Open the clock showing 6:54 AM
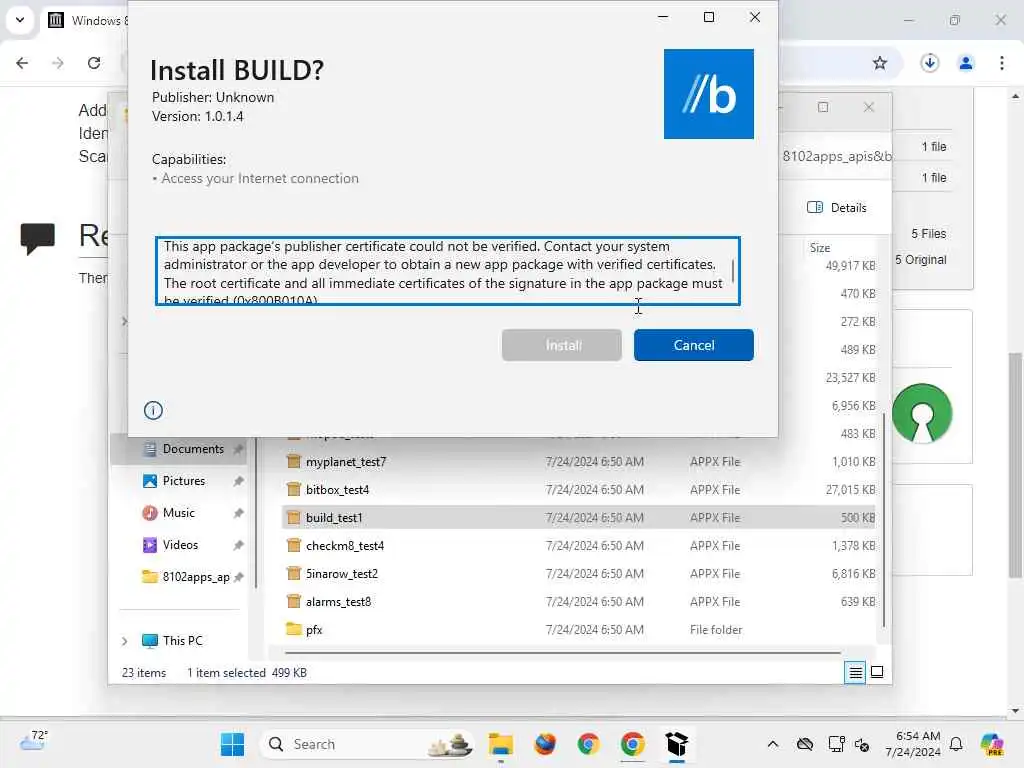The height and width of the screenshot is (768, 1024). pyautogui.click(x=913, y=744)
